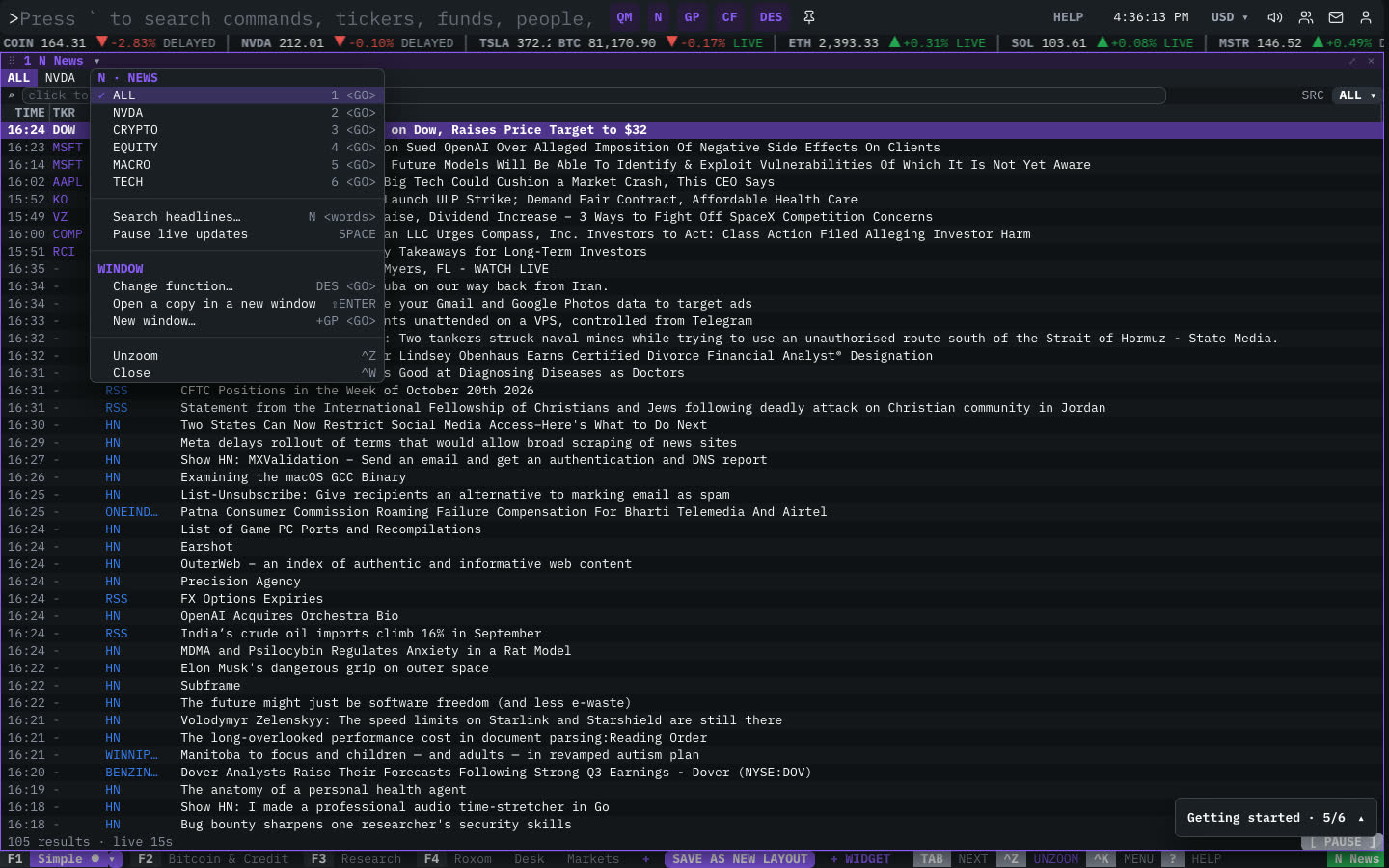
Task: Click the top command search field
Action: [304, 18]
